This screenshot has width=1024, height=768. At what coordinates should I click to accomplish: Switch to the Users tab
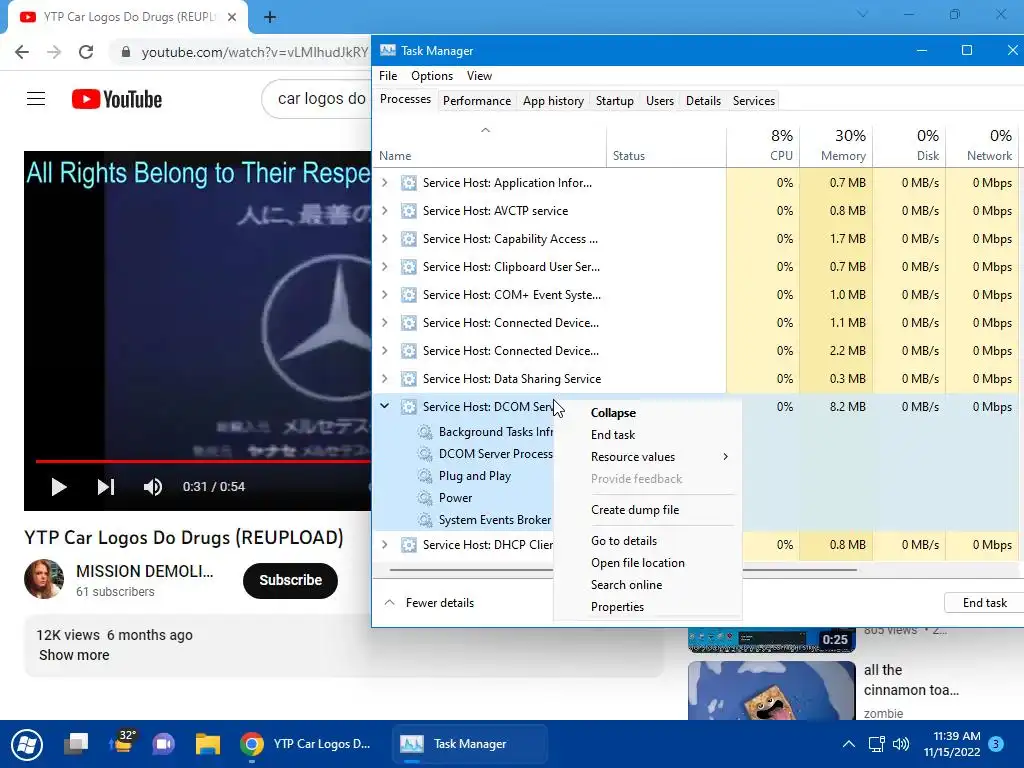click(660, 101)
